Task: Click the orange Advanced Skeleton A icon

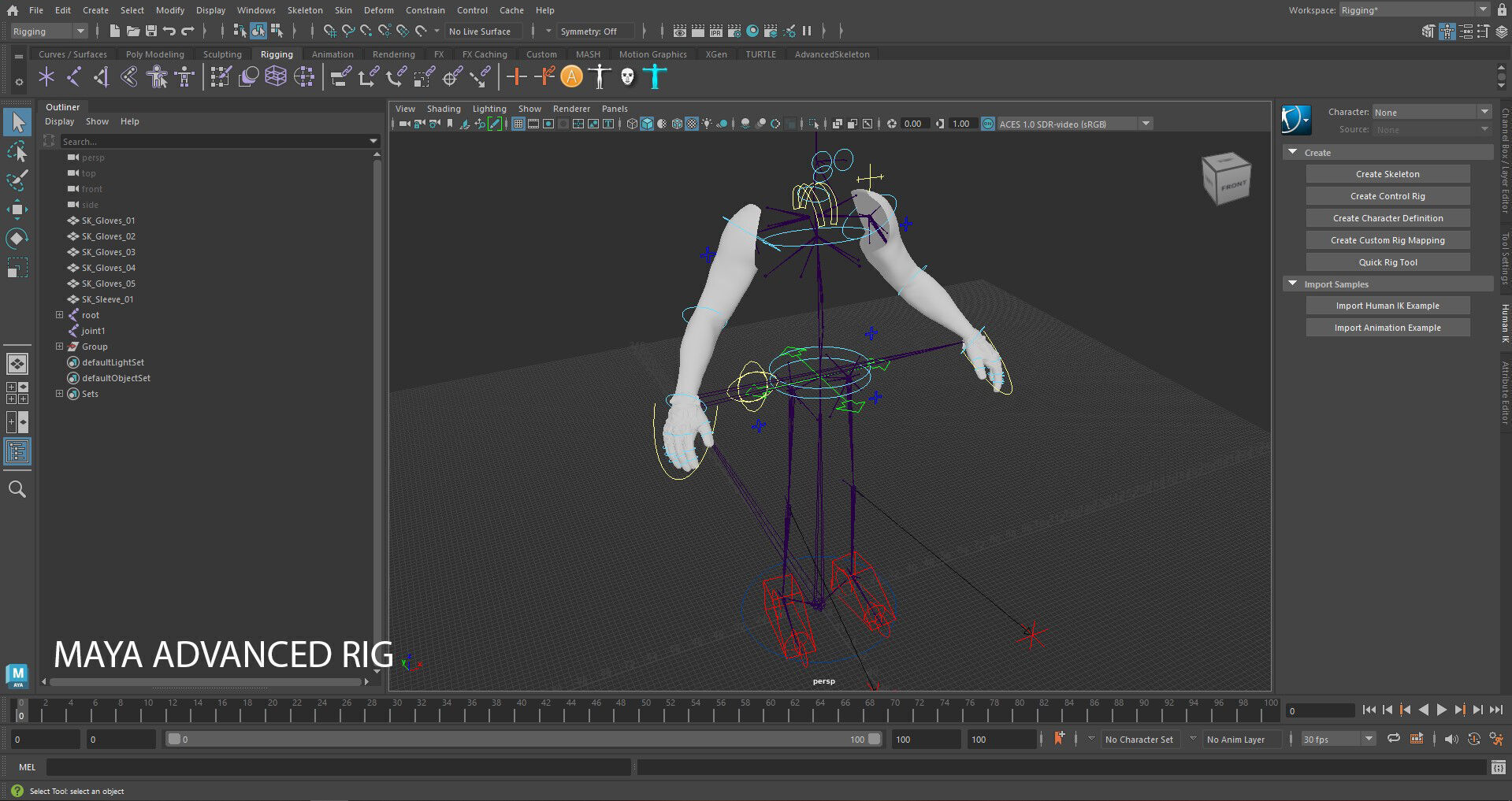Action: pos(572,76)
